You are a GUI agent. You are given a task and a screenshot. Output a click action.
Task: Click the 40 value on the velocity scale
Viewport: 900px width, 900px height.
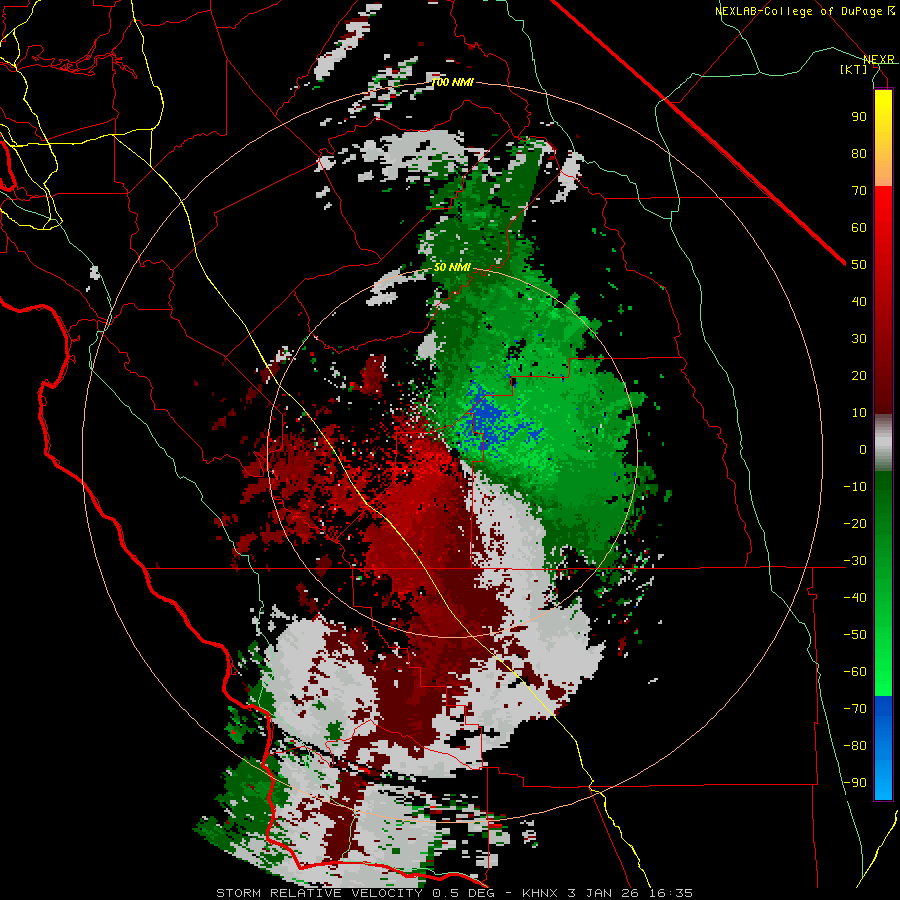(859, 301)
